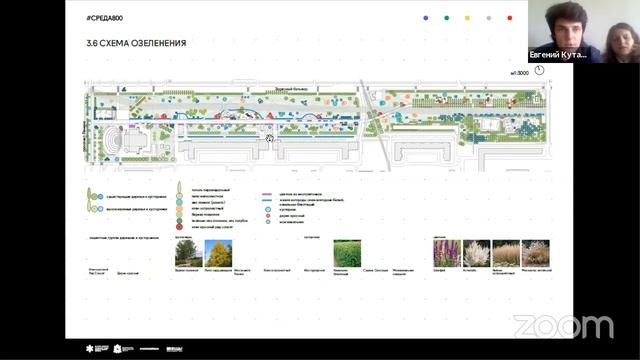
Task: Click the green dot in the slide header
Action: pos(447,18)
